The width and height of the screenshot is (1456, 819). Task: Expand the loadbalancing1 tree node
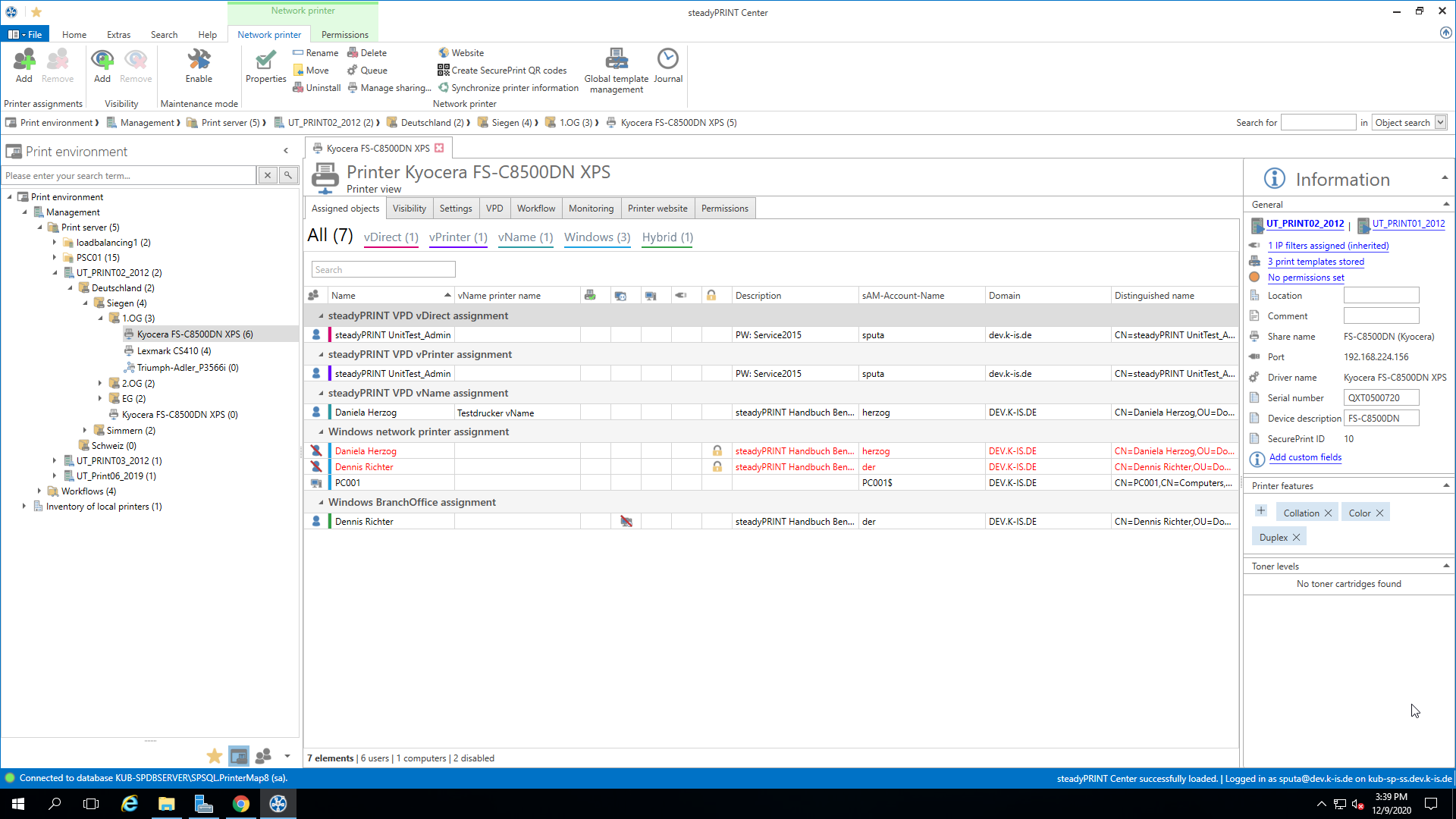point(55,243)
